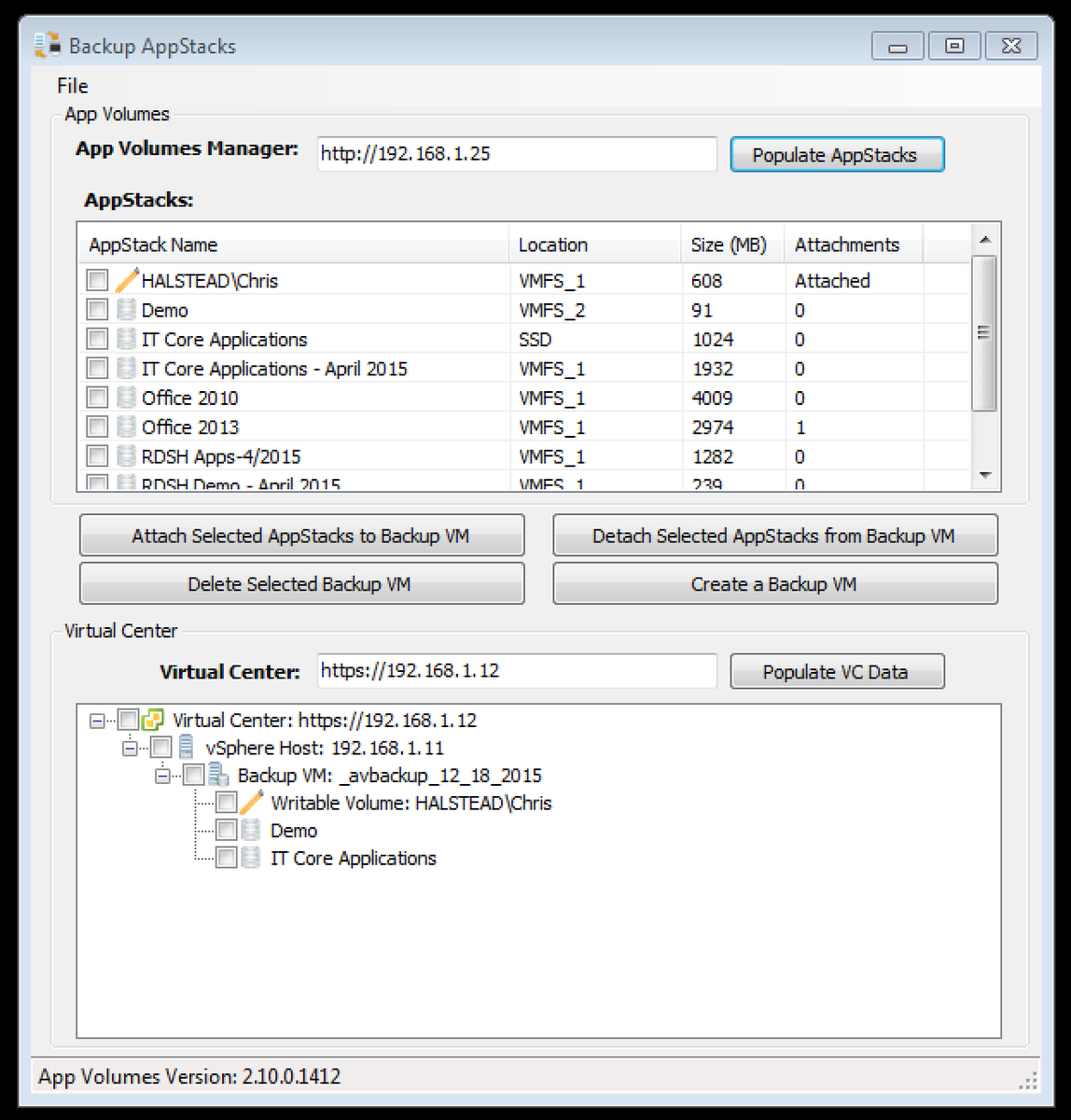Click the AppStack disk icon next to Demo

[125, 309]
